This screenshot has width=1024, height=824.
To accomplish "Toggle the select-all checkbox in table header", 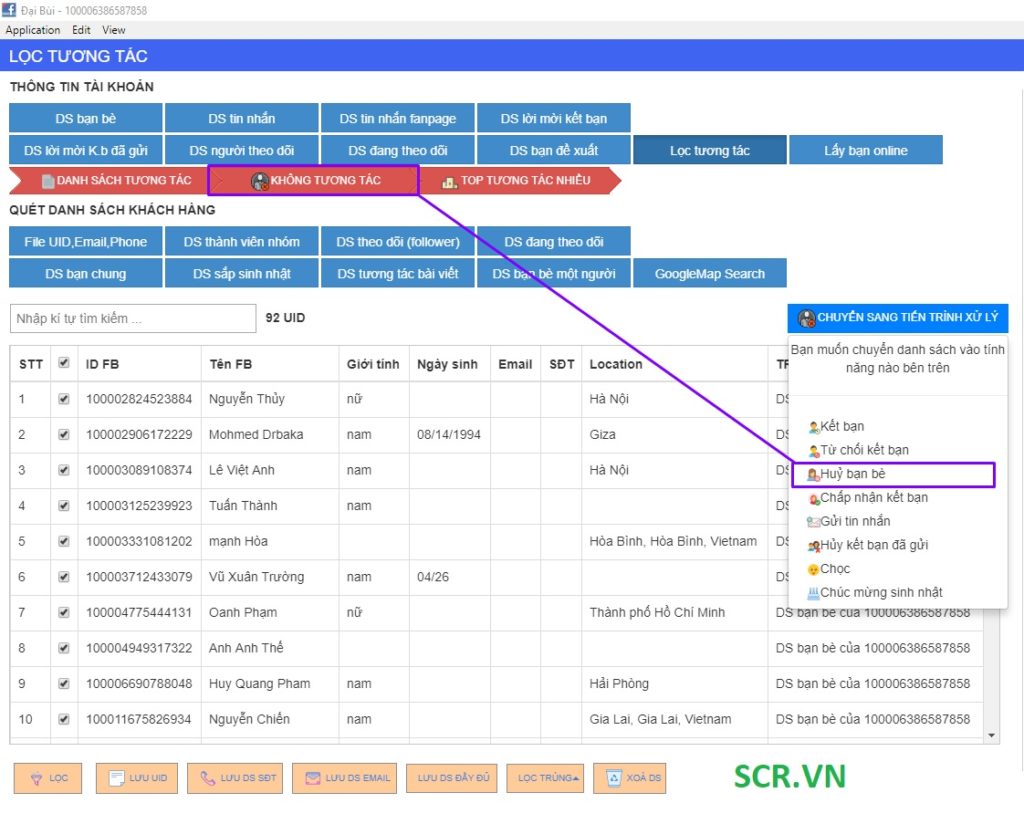I will [64, 363].
